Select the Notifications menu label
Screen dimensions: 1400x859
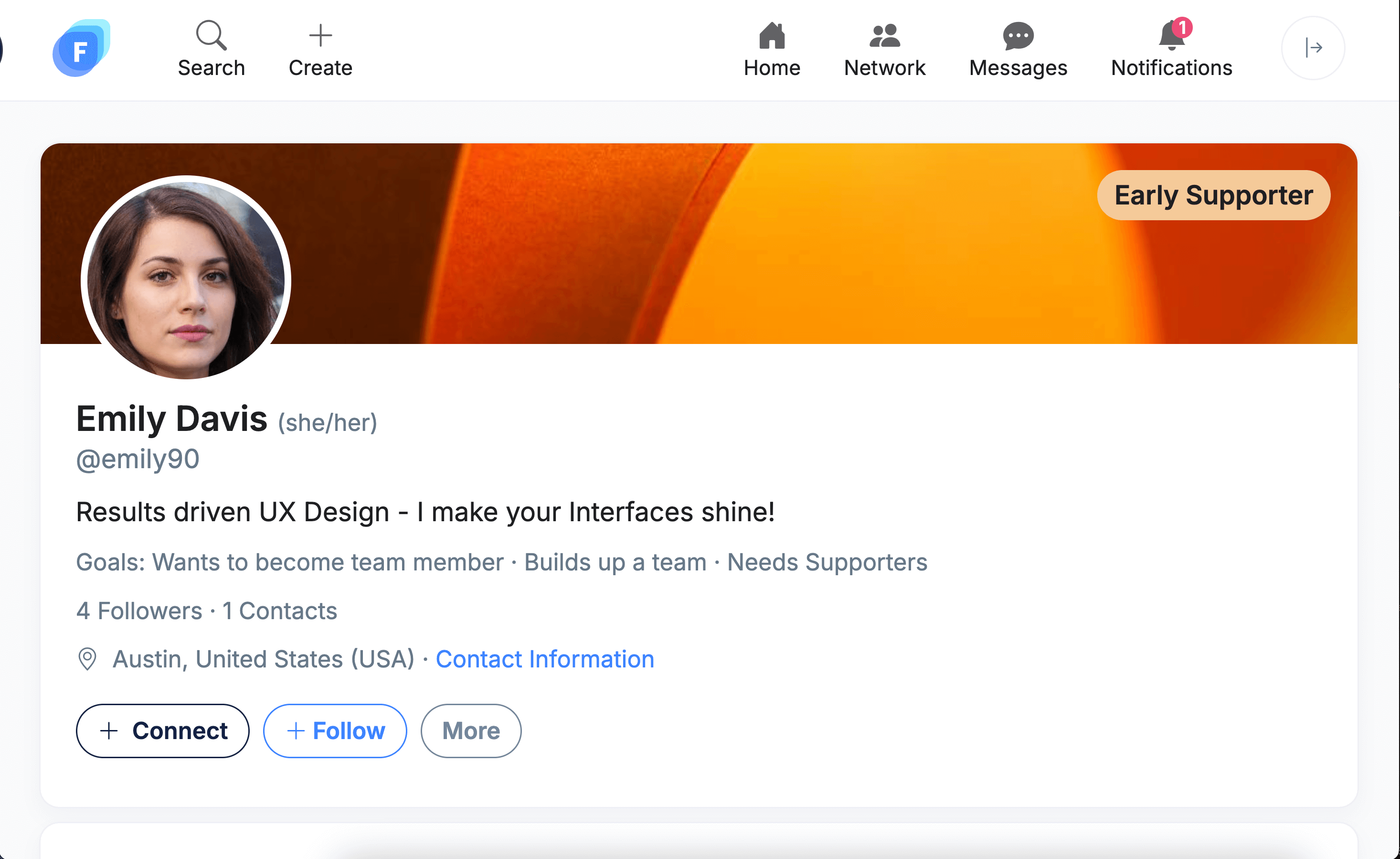point(1172,68)
